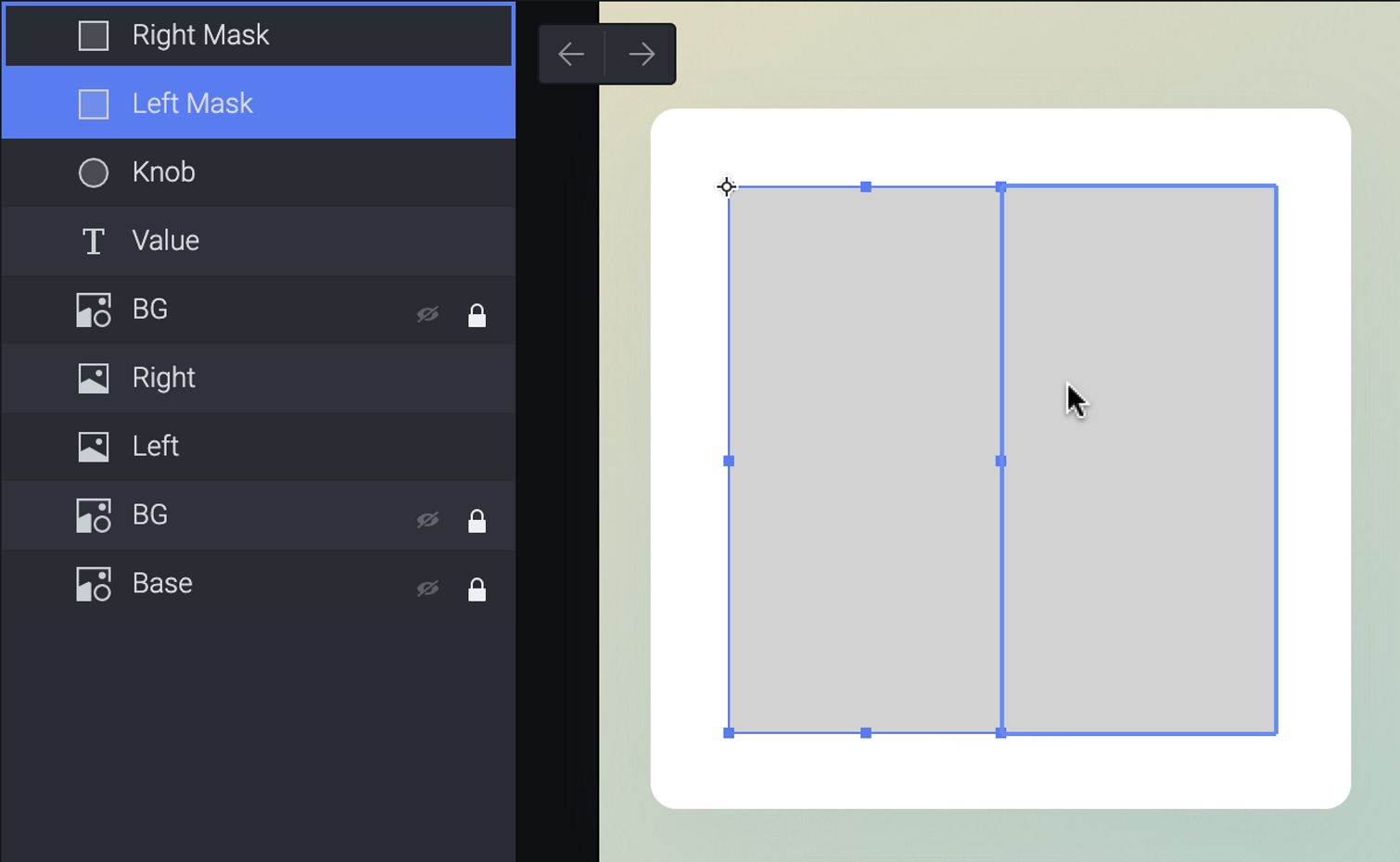This screenshot has height=862, width=1400.
Task: Click the Knob ellipse layer icon
Action: coord(94,172)
